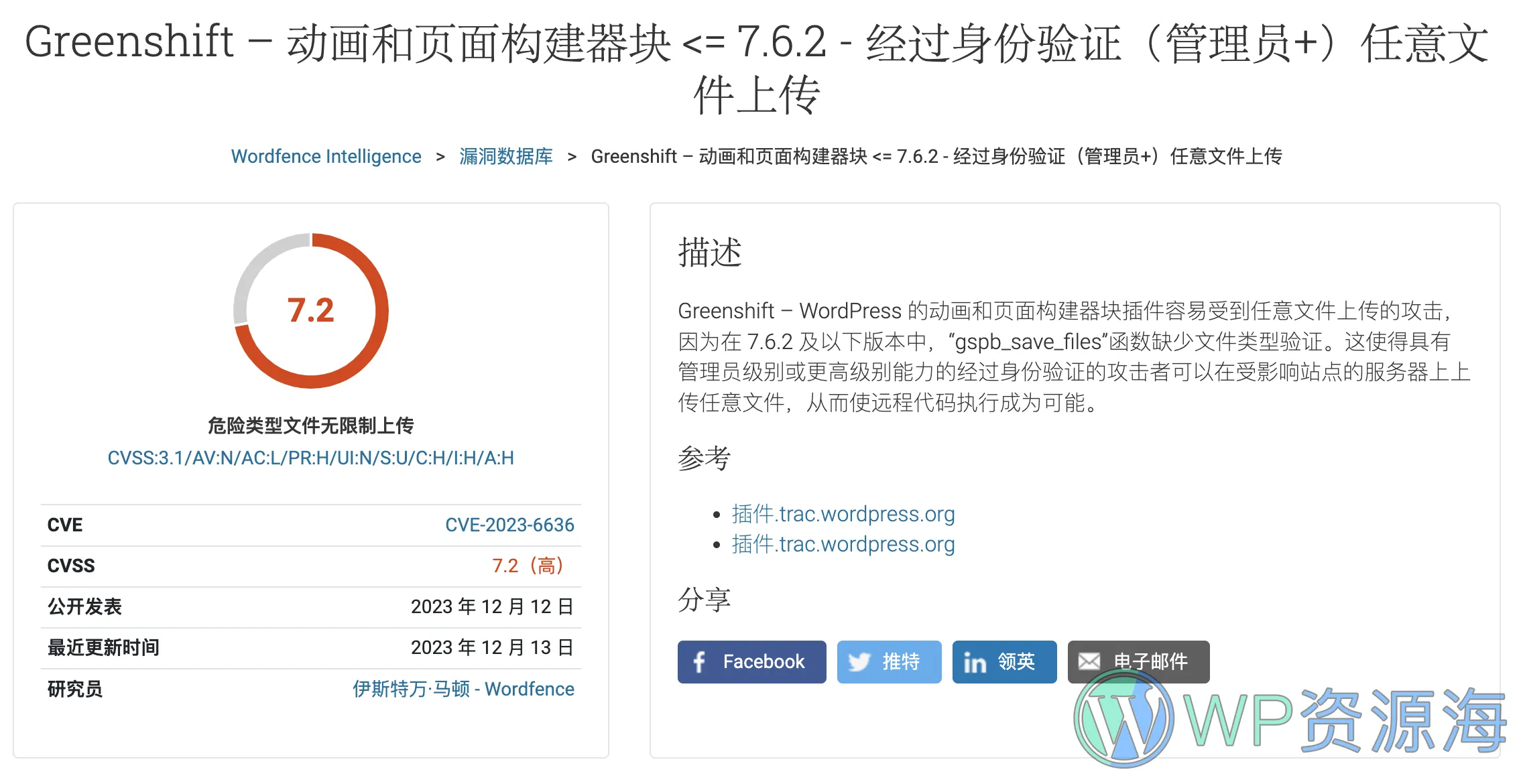This screenshot has height=784, width=1523.
Task: Open the Wordfence Intelligence breadcrumb link
Action: pyautogui.click(x=326, y=156)
